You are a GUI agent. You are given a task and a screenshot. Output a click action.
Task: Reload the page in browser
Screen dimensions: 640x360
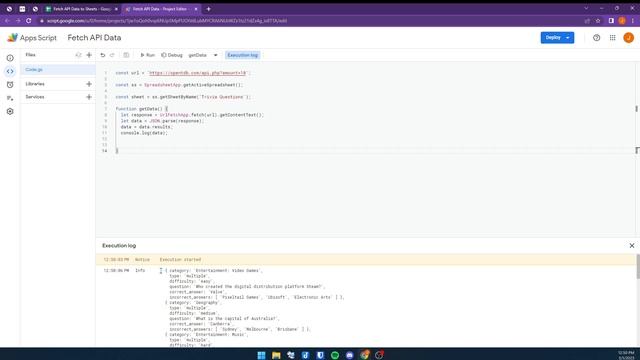(x=29, y=21)
